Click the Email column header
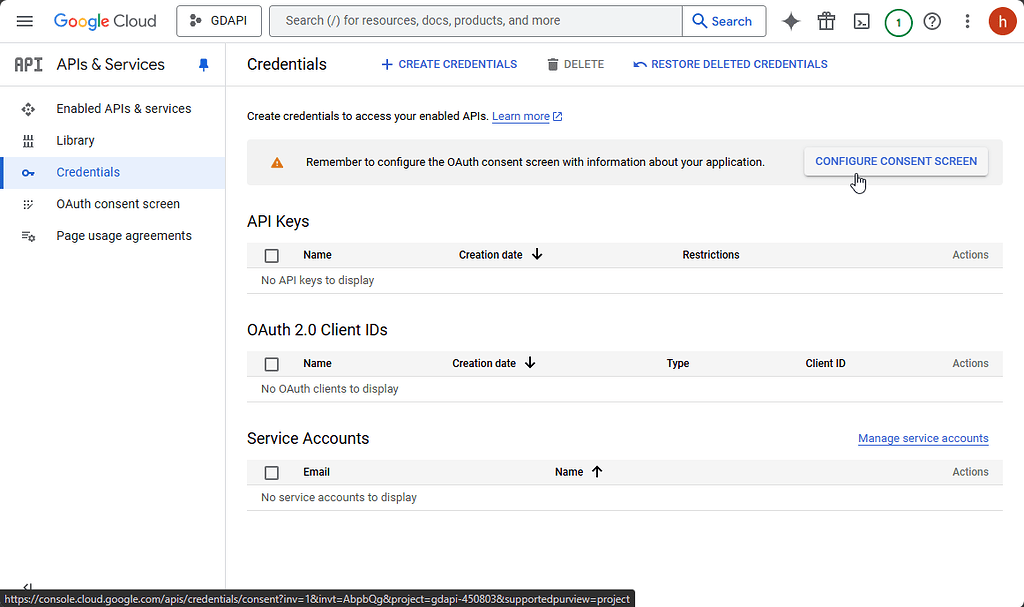1024x607 pixels. click(316, 472)
